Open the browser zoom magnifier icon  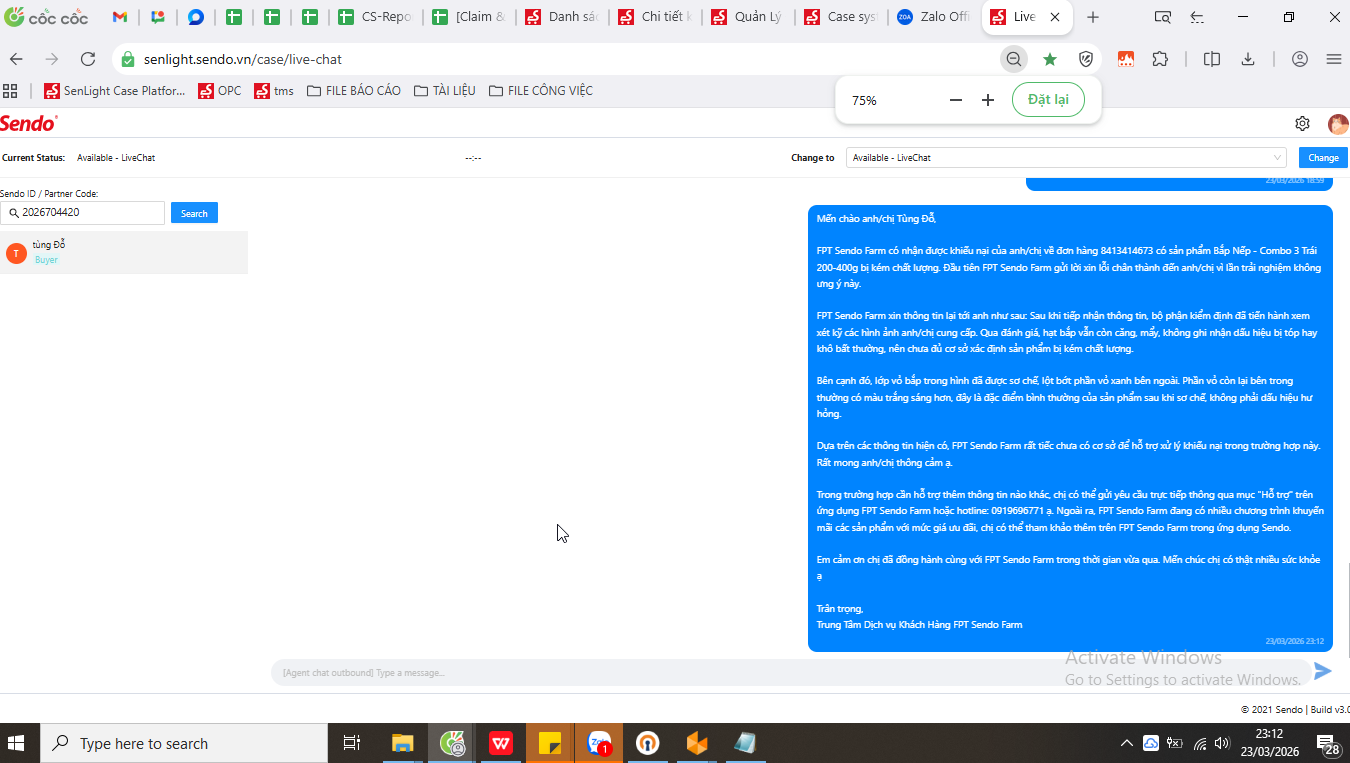click(1014, 59)
